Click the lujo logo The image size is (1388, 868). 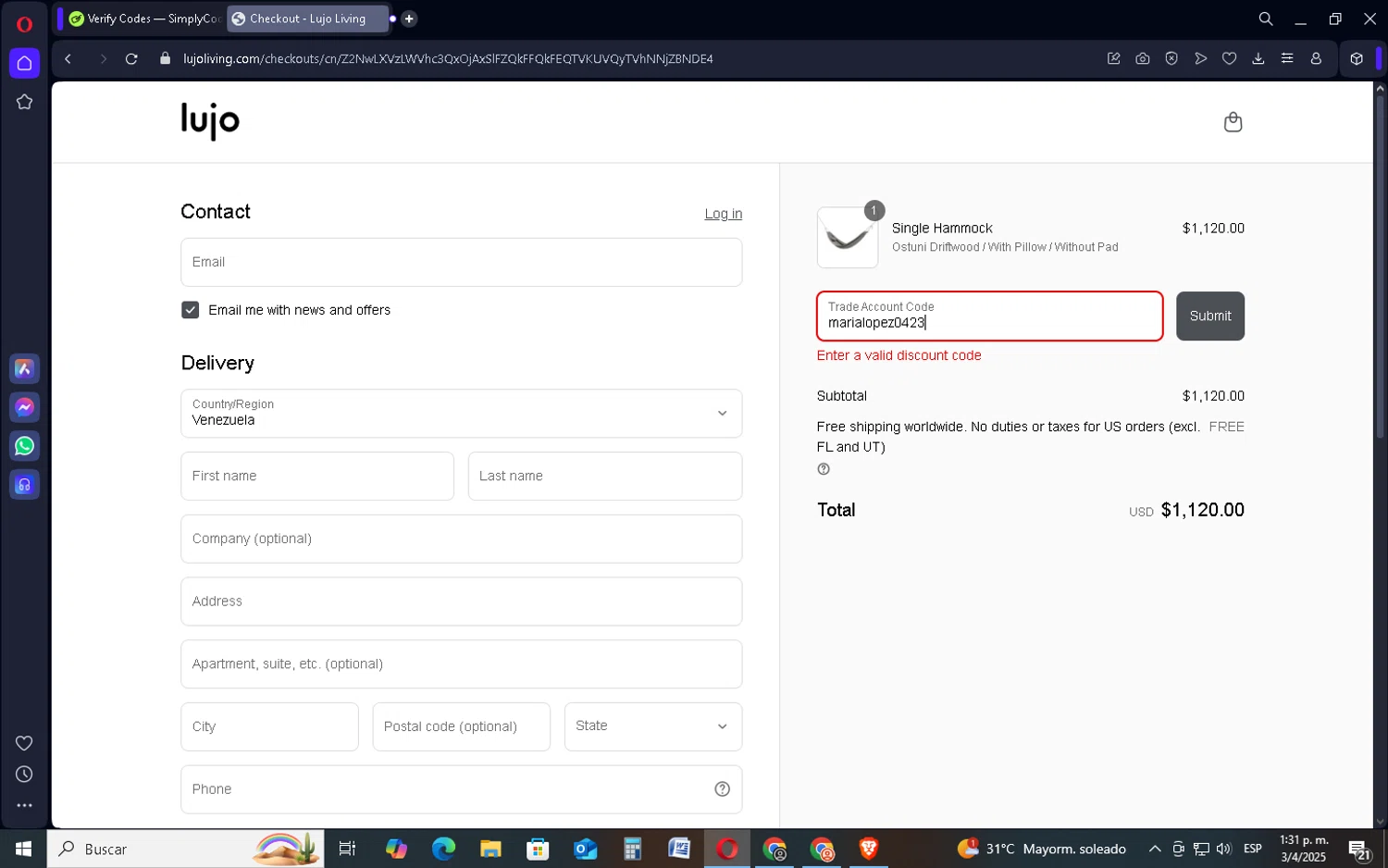click(210, 121)
